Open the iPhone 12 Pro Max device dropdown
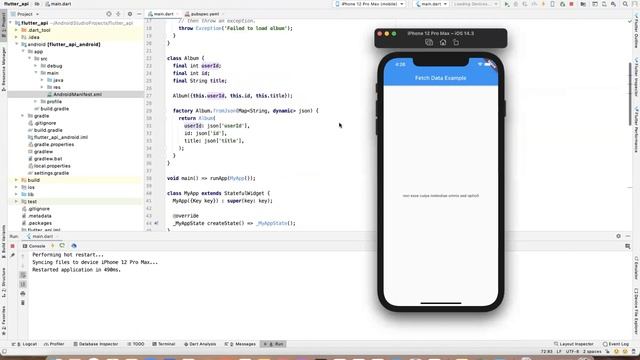The image size is (640, 360). tap(370, 4)
